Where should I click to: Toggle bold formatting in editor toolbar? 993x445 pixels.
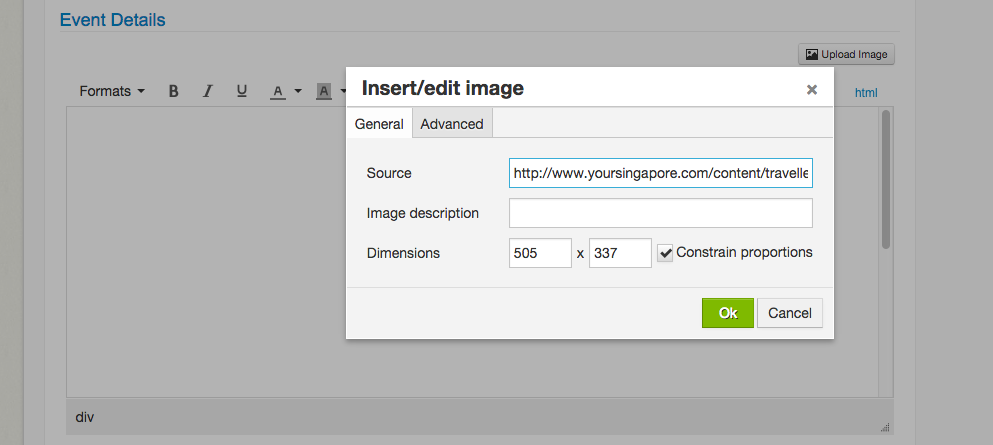(x=174, y=91)
